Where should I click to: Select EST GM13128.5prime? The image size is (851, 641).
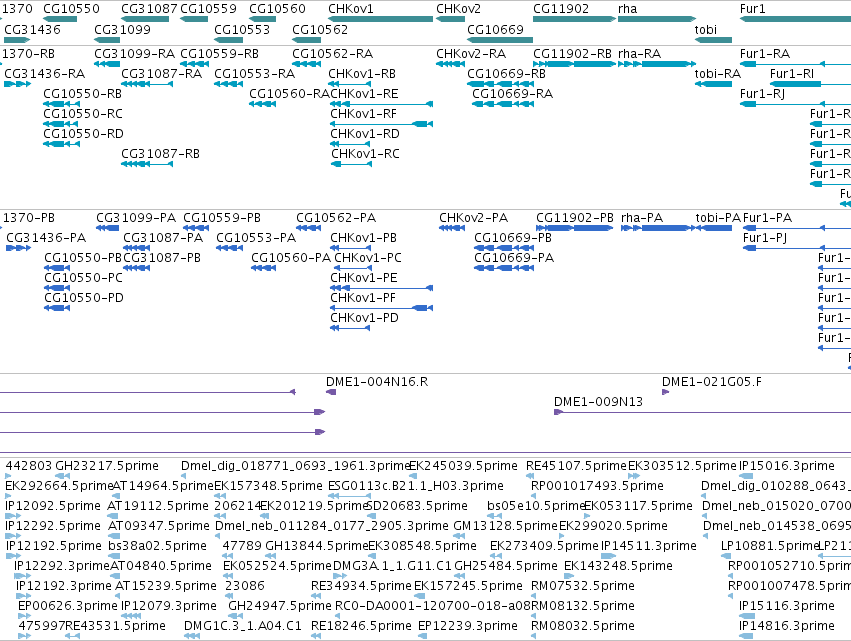[x=505, y=525]
